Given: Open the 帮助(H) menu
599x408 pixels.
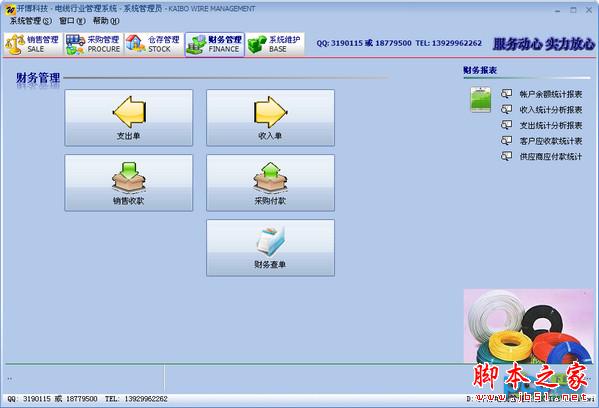Looking at the screenshot, I should pos(106,21).
